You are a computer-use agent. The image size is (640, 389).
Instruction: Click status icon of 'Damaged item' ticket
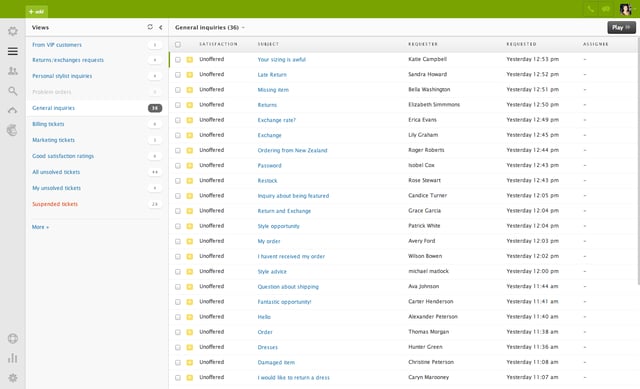(x=190, y=362)
